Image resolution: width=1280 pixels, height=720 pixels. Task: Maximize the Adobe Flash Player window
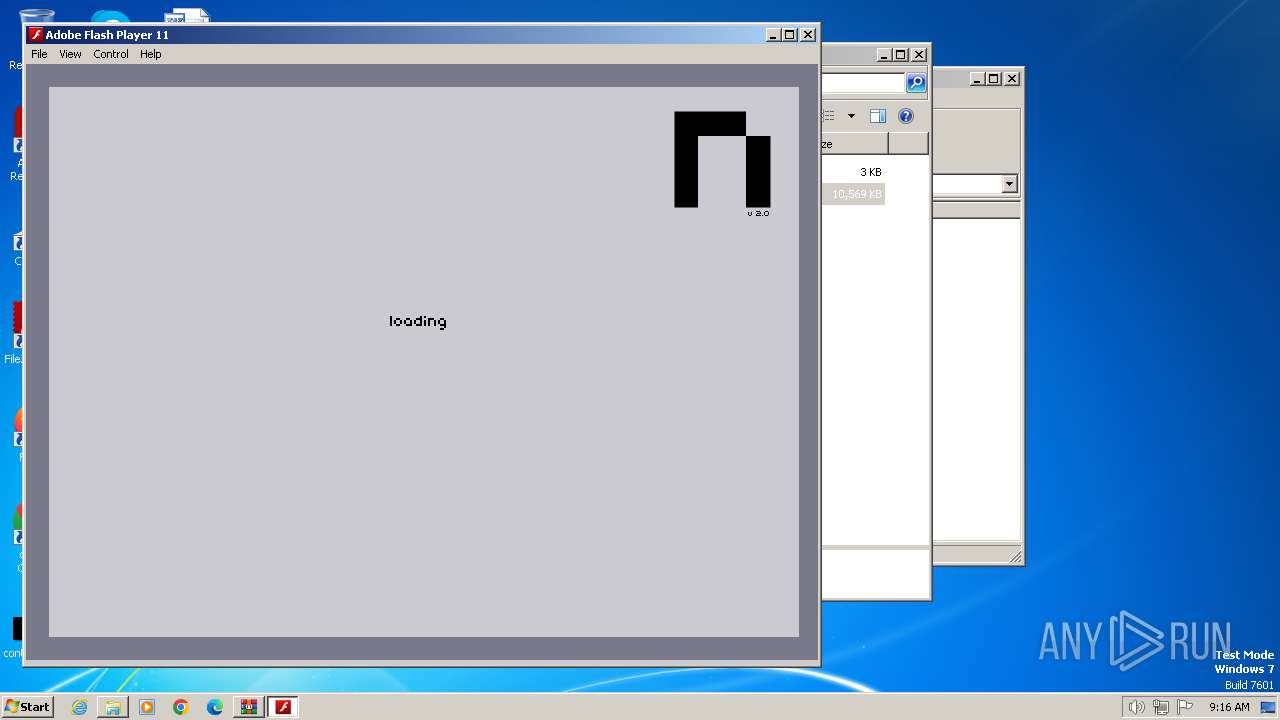click(x=790, y=34)
